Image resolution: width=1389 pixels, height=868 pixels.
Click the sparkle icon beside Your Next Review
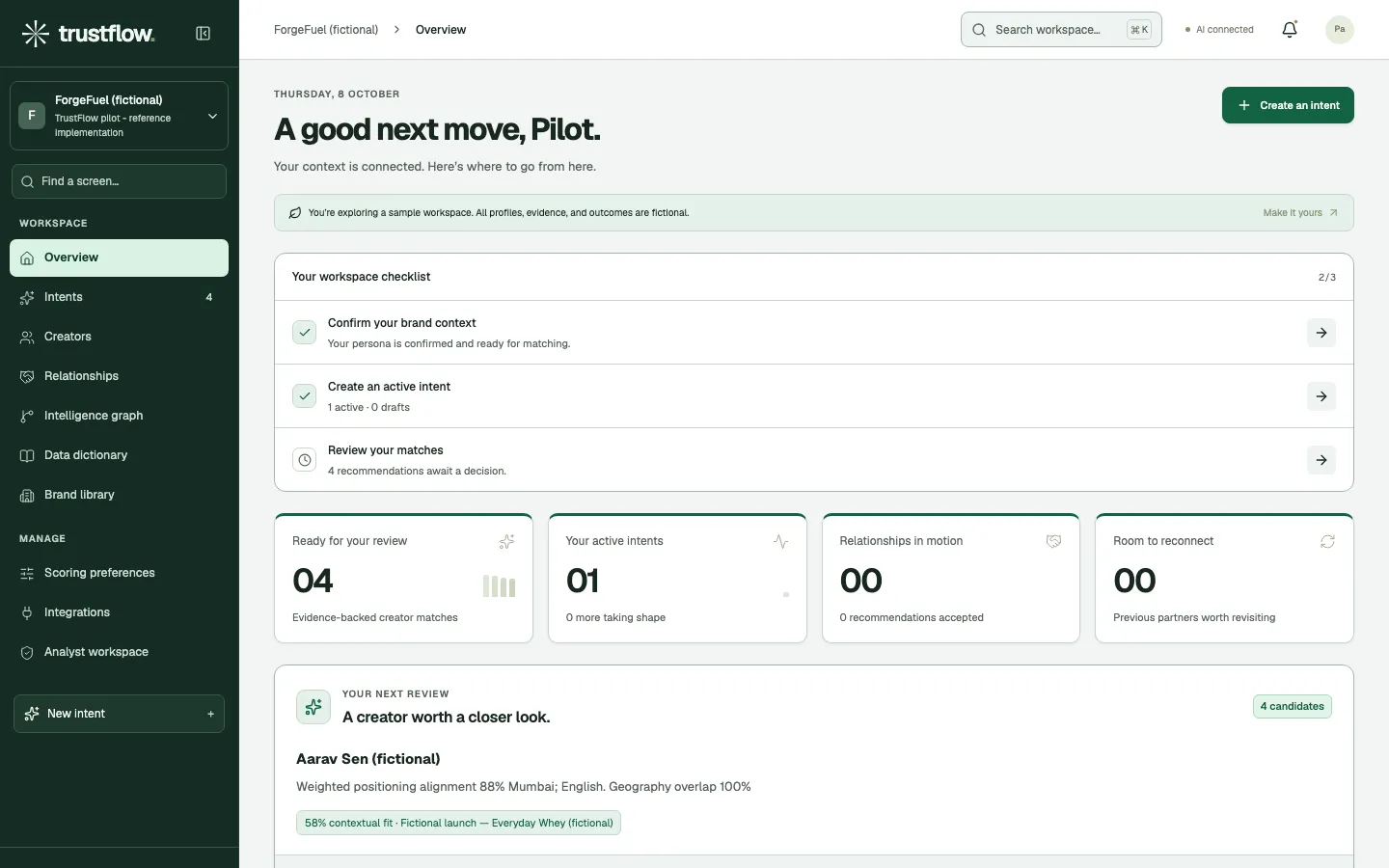[313, 708]
